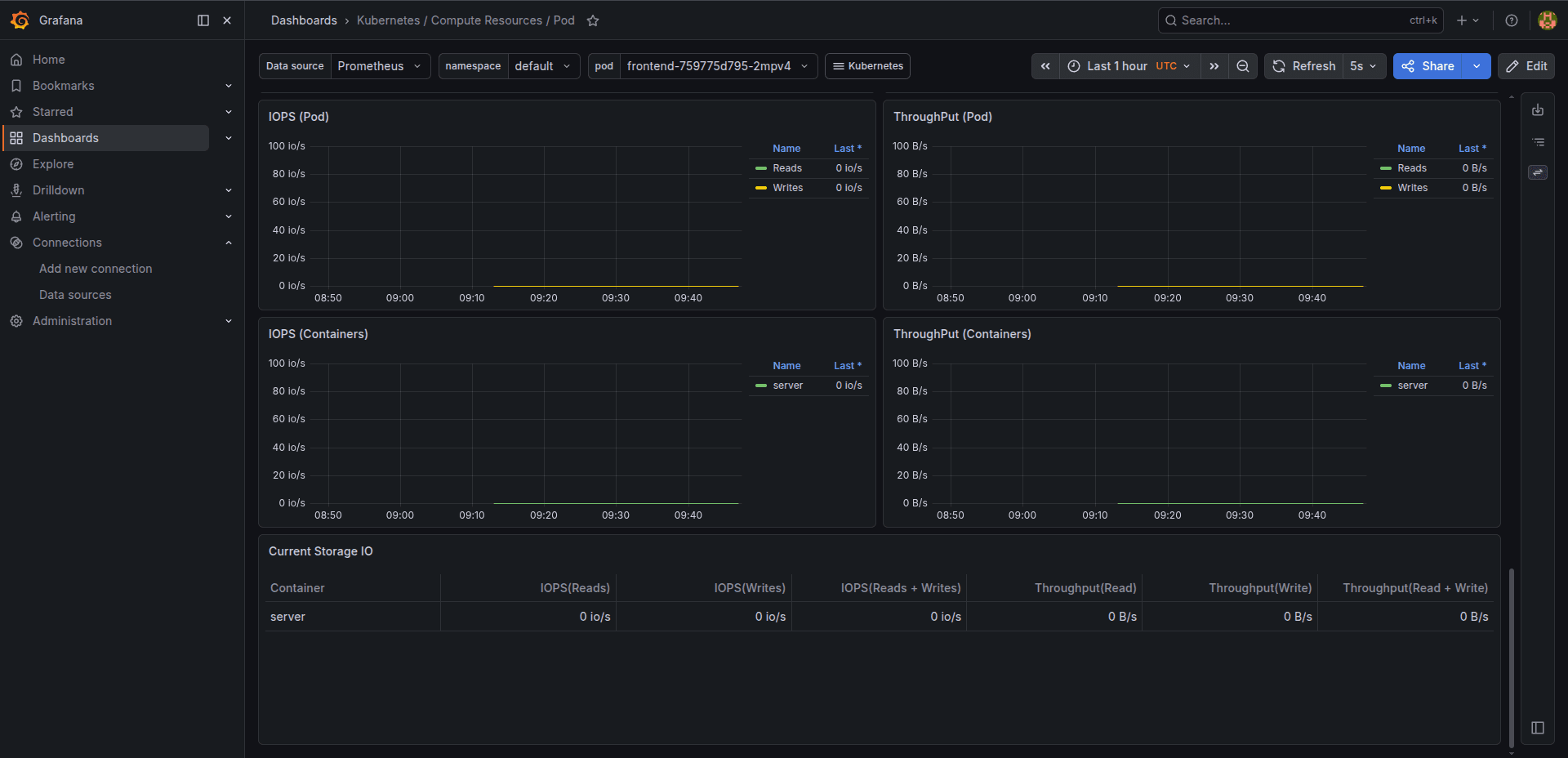The image size is (1568, 758).
Task: Open the namespace default dropdown
Action: tap(543, 66)
